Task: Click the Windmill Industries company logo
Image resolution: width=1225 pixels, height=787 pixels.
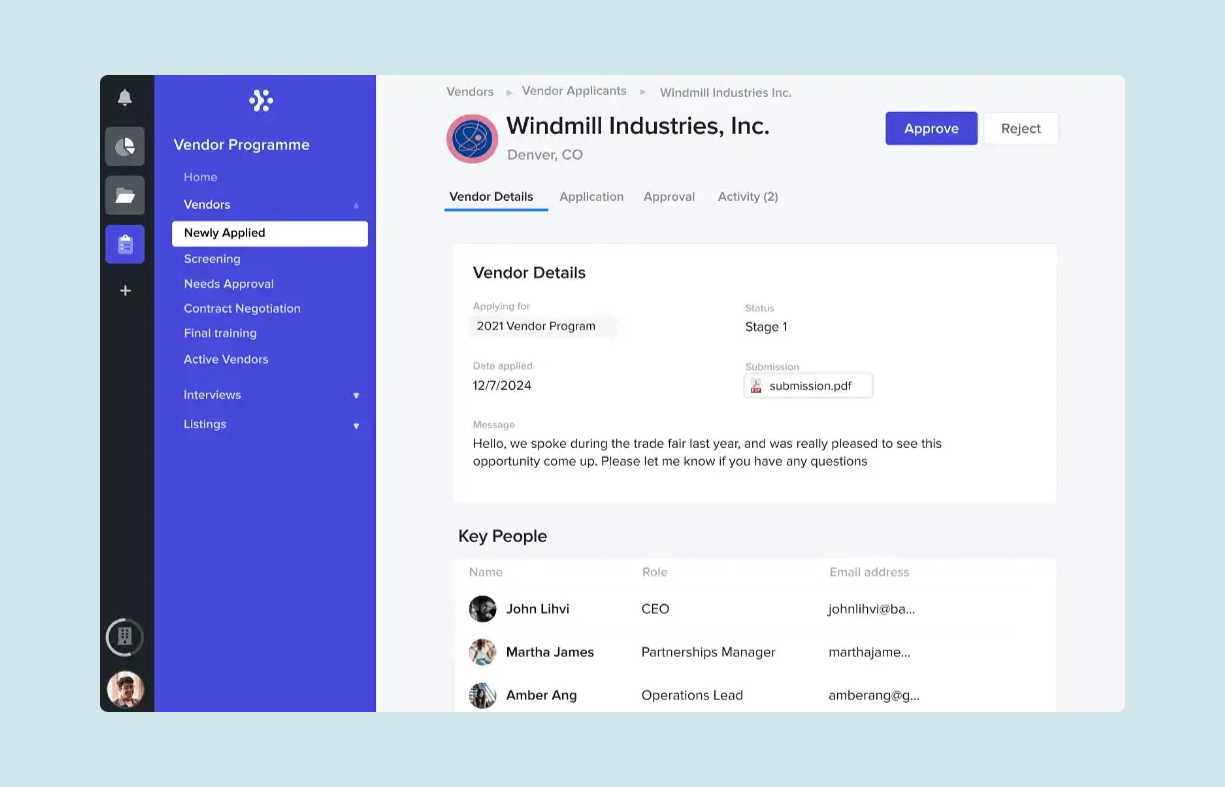Action: tap(472, 139)
